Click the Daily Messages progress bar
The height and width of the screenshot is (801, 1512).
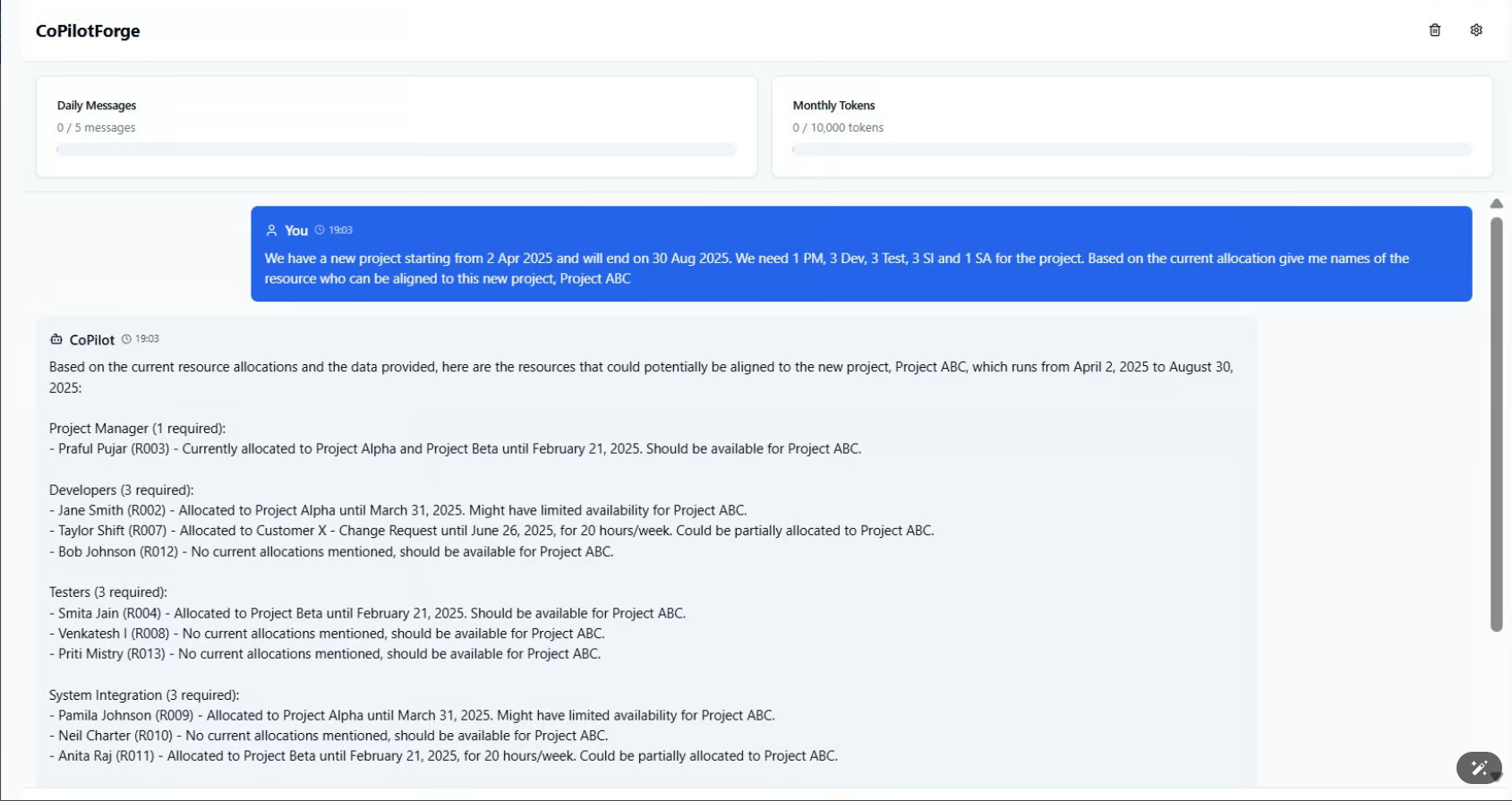(397, 149)
